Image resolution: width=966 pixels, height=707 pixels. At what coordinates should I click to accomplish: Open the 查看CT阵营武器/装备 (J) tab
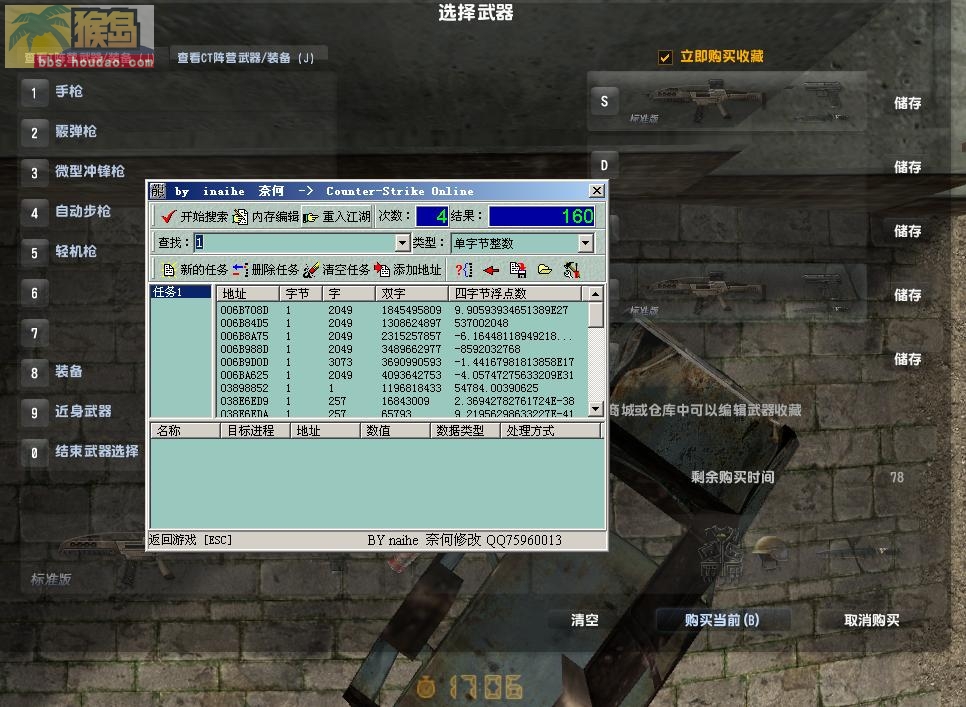[246, 58]
